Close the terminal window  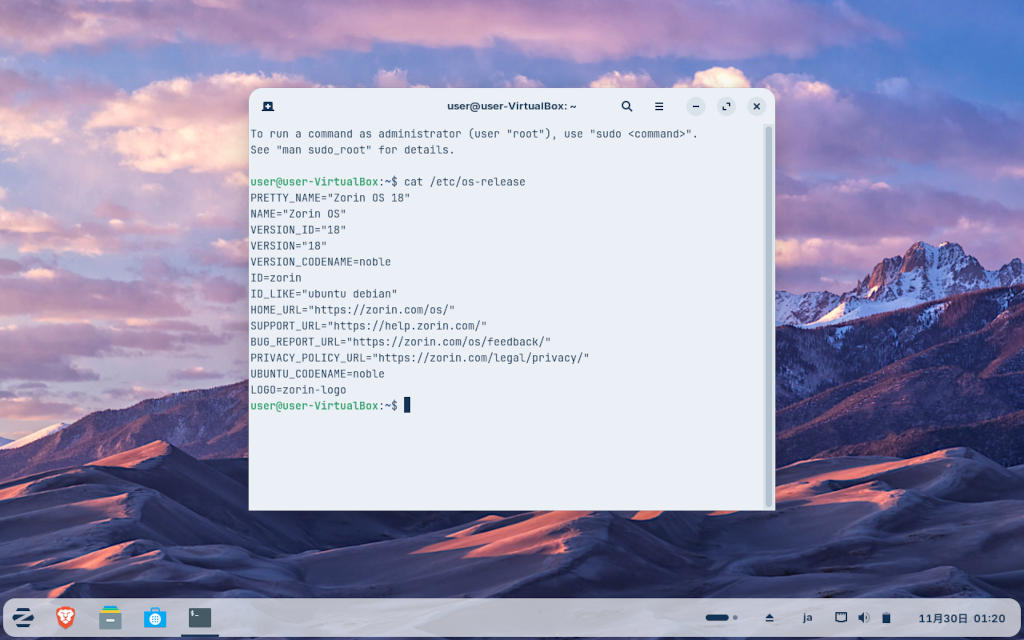click(x=757, y=106)
